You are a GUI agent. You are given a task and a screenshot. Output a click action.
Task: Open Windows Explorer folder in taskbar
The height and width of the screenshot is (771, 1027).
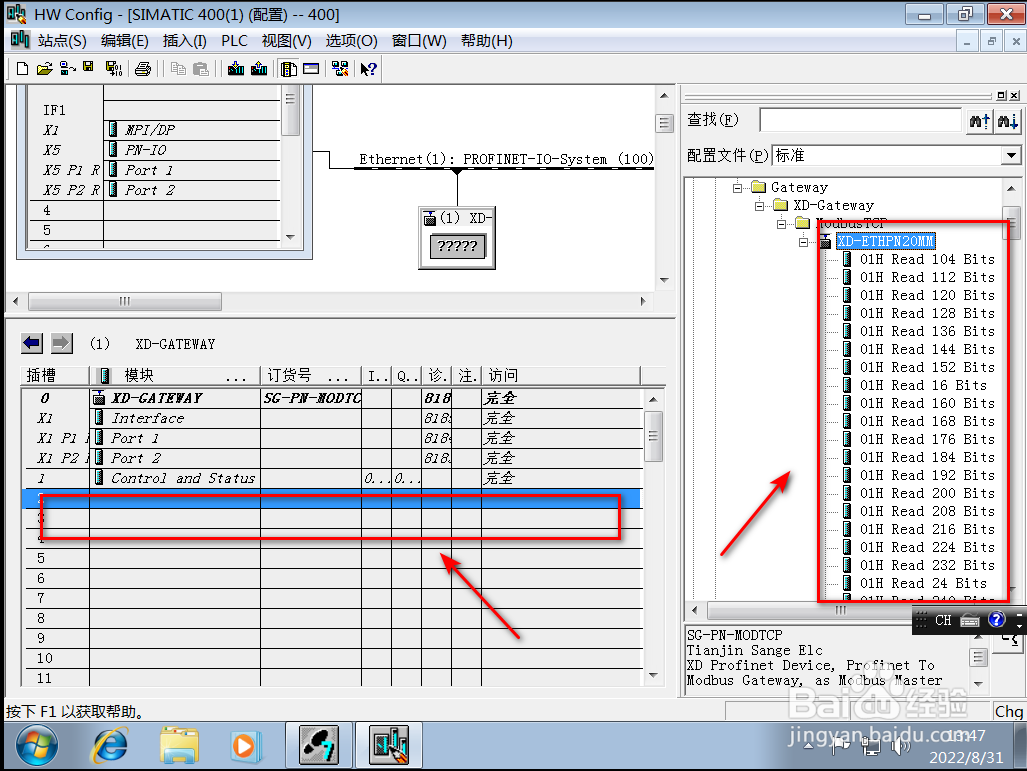point(179,746)
